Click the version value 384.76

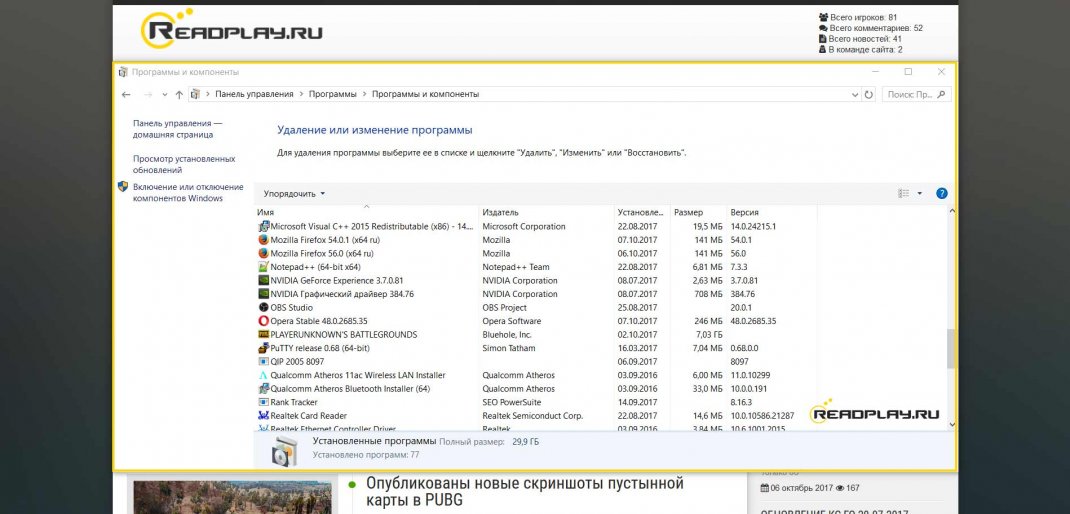pyautogui.click(x=742, y=294)
